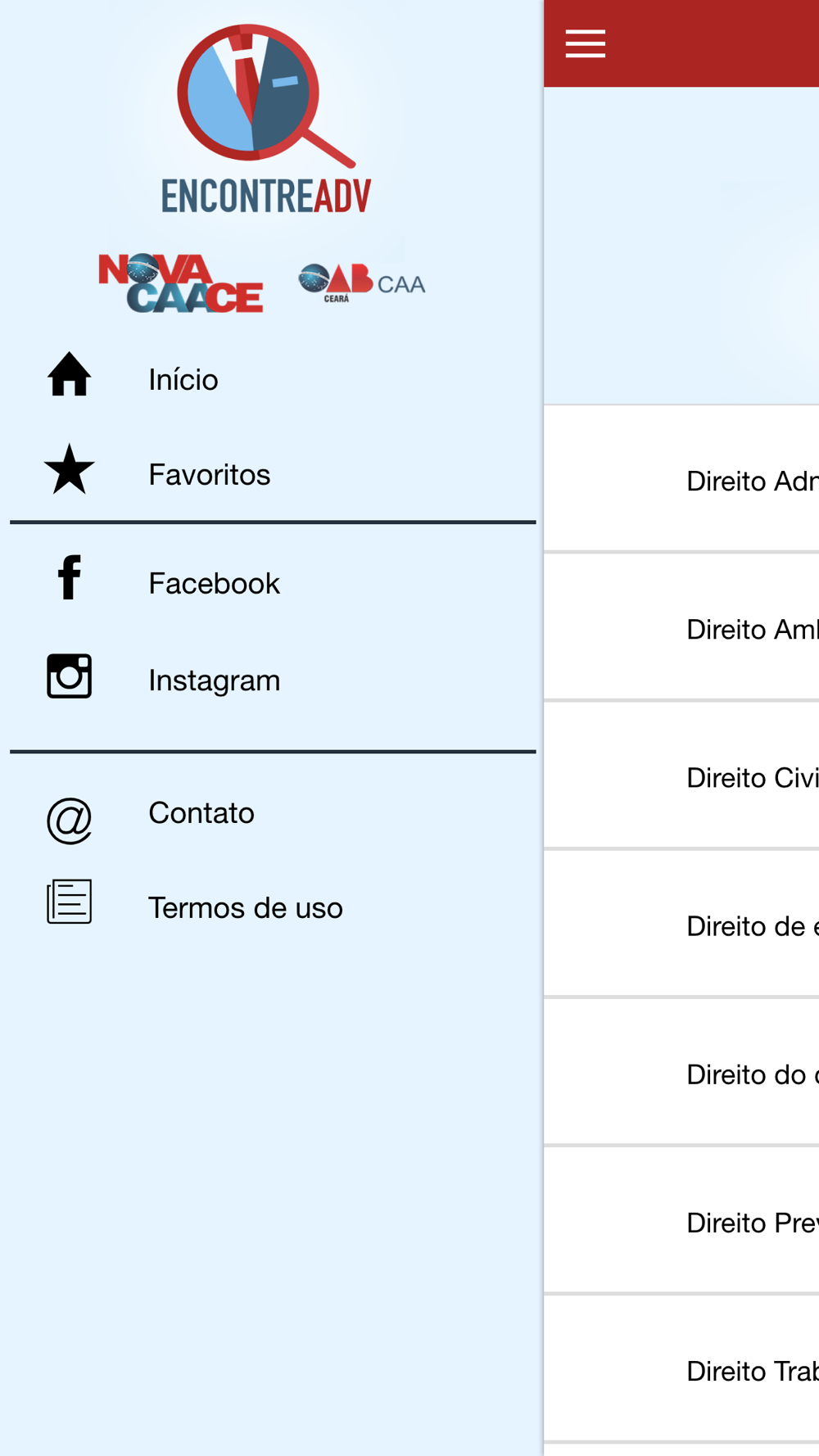
Task: Click the Facebook f icon
Action: click(70, 577)
